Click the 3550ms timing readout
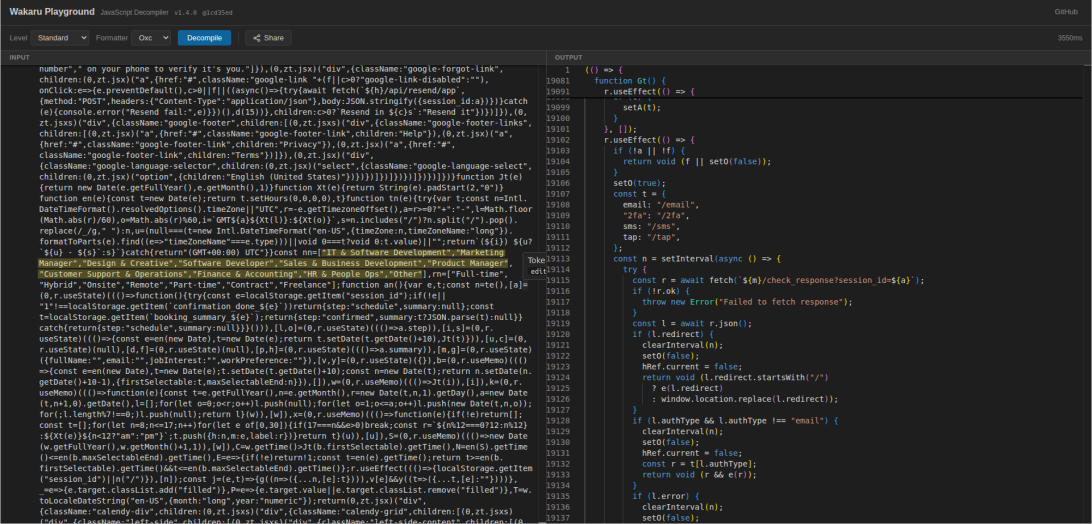This screenshot has height=524, width=1092. click(1069, 38)
